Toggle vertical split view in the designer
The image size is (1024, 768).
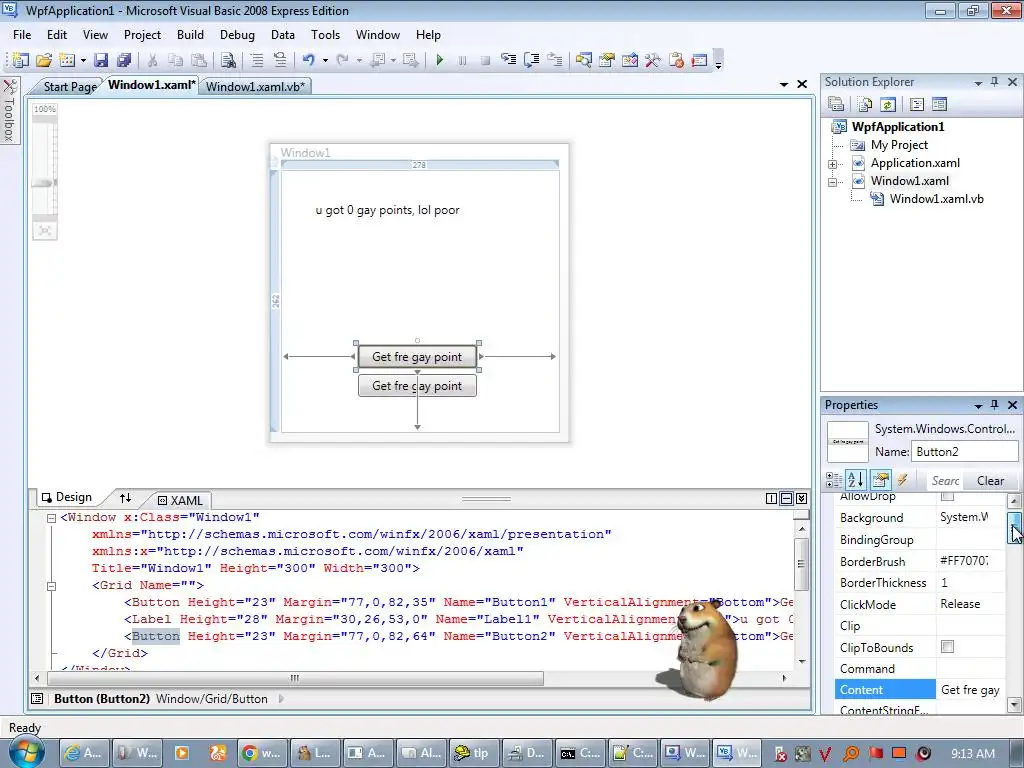point(771,499)
